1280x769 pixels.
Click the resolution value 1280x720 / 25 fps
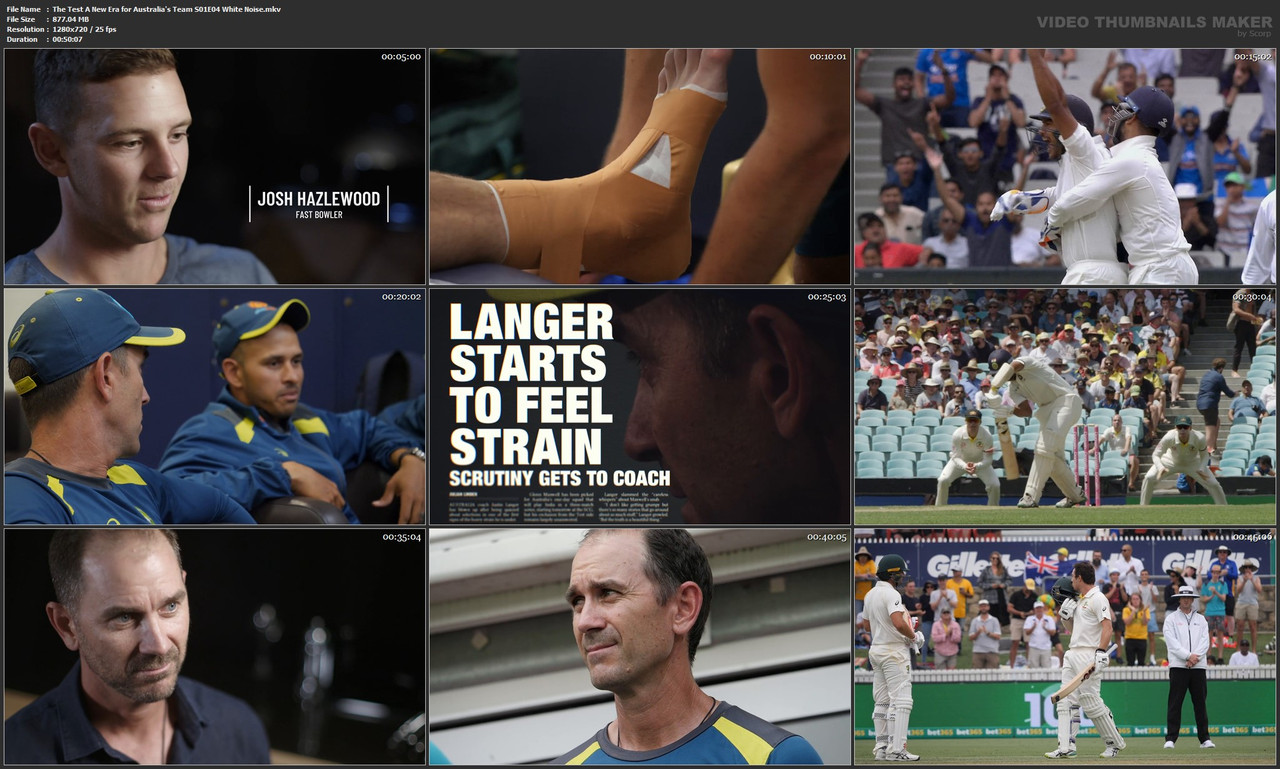(84, 29)
